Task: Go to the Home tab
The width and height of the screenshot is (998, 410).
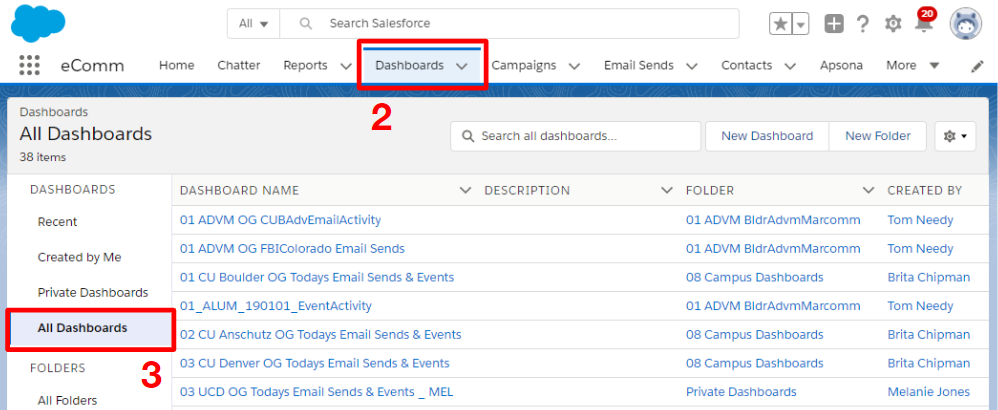Action: pyautogui.click(x=176, y=65)
